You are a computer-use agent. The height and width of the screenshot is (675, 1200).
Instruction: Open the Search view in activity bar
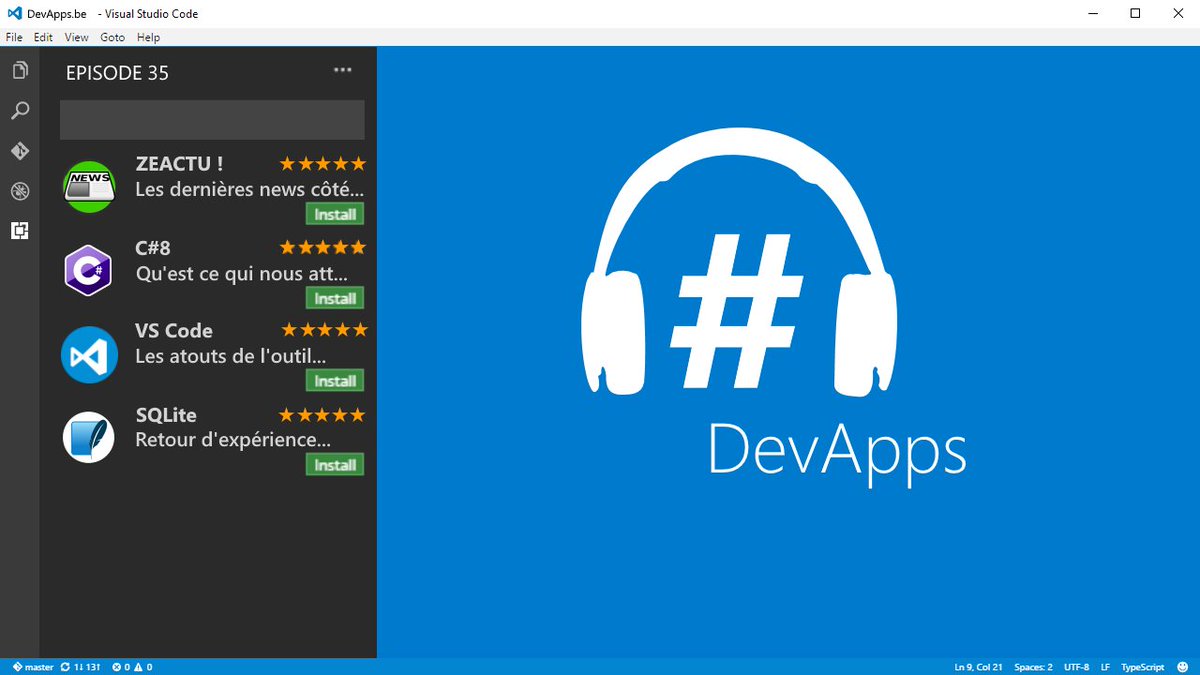point(19,111)
